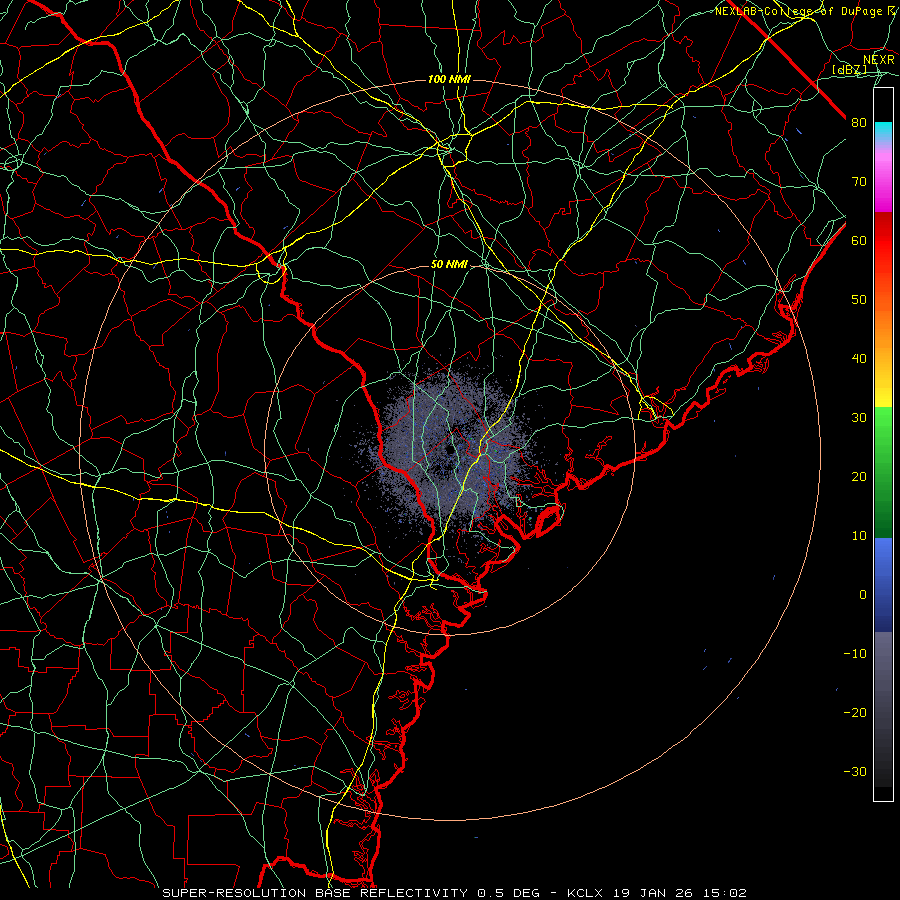The image size is (900, 900).
Task: Click the NEXR label above the dBZ unit
Action: (879, 60)
